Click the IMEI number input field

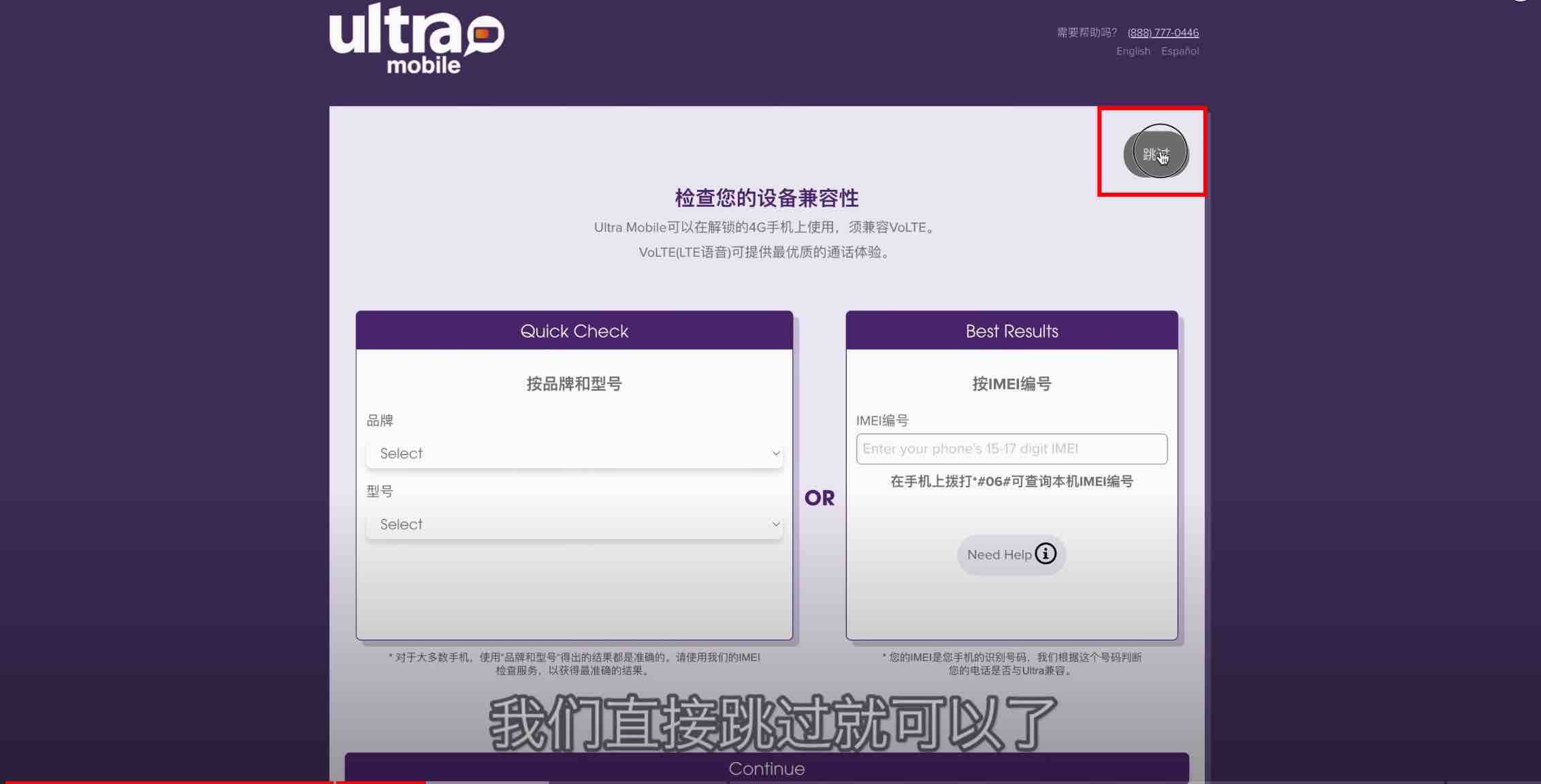(1011, 449)
